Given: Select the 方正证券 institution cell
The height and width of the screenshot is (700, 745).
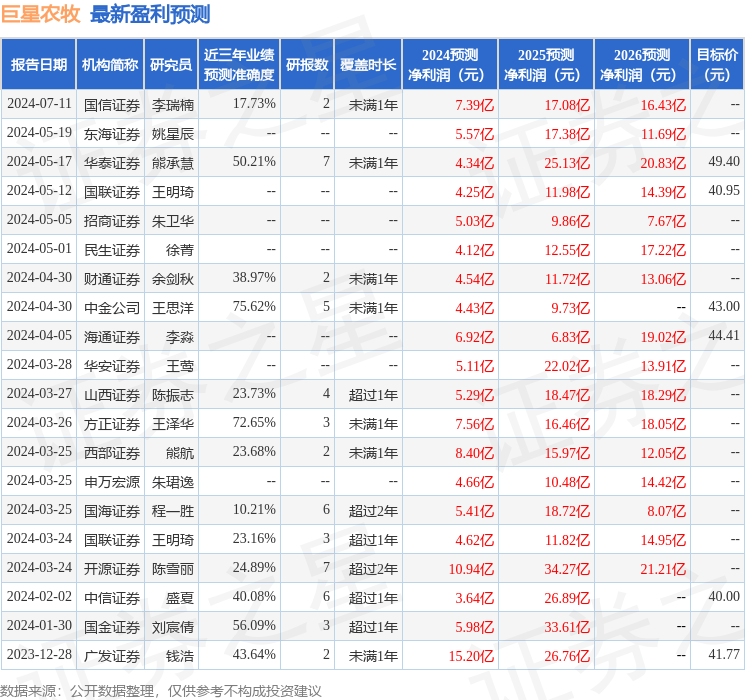Looking at the screenshot, I should (x=112, y=423).
